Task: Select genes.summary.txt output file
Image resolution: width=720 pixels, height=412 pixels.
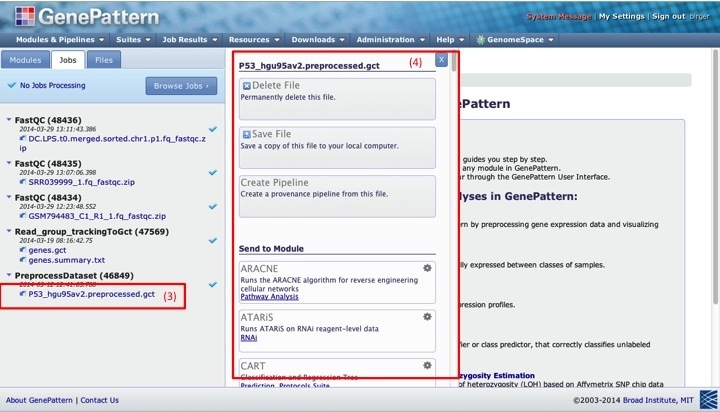Action: (x=67, y=260)
